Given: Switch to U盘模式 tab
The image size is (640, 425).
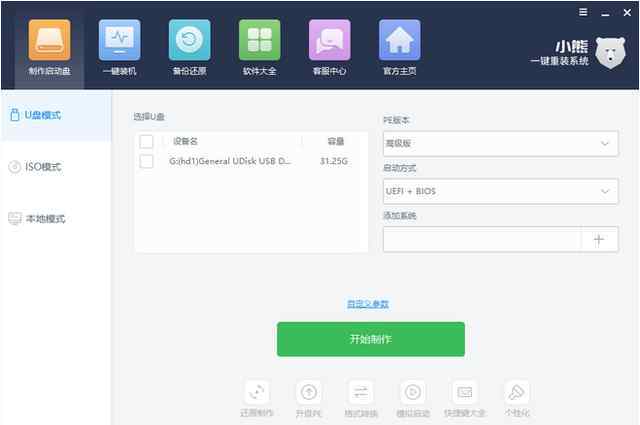Looking at the screenshot, I should (56, 116).
